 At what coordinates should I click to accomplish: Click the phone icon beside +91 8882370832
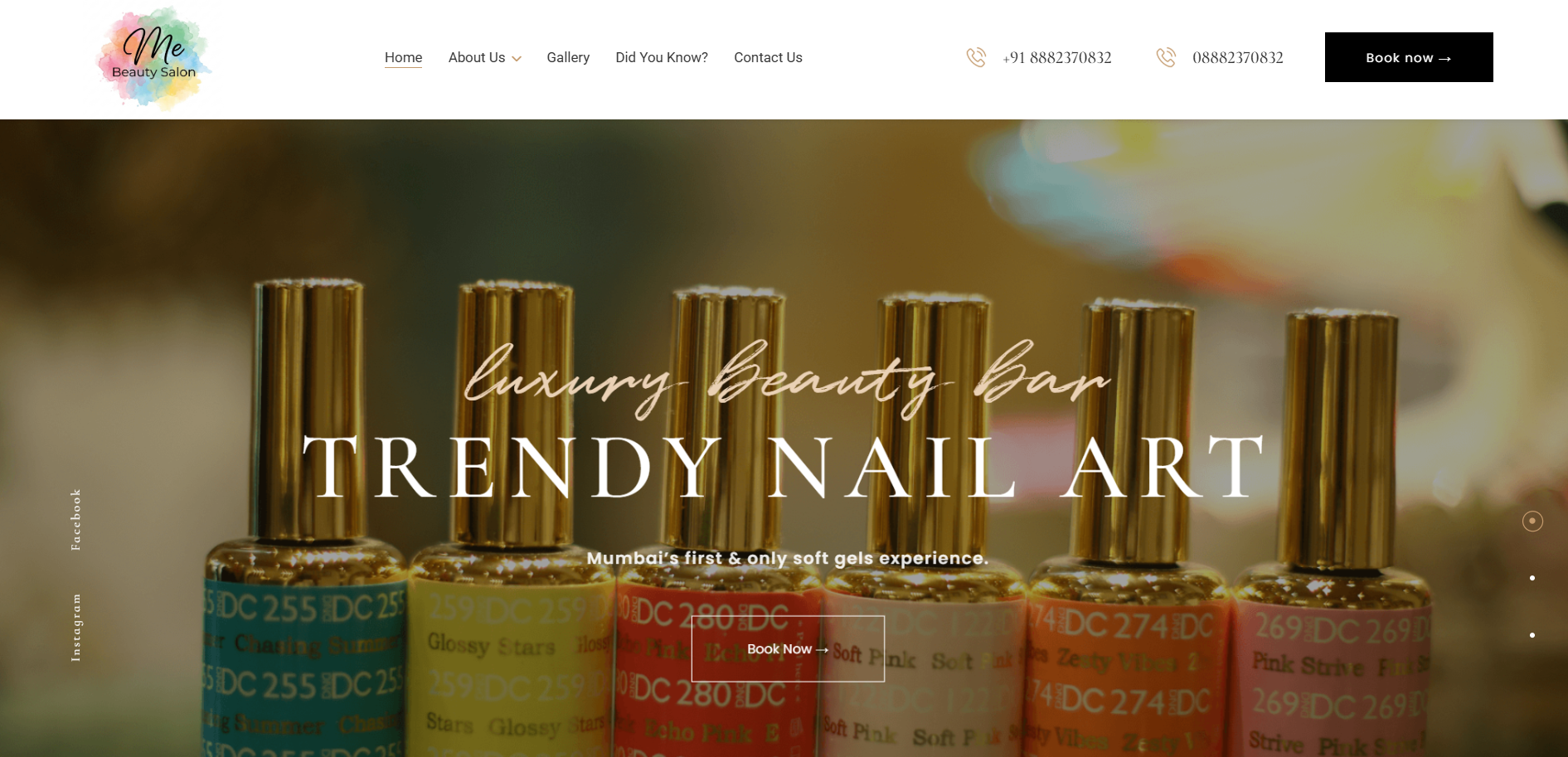pos(976,57)
